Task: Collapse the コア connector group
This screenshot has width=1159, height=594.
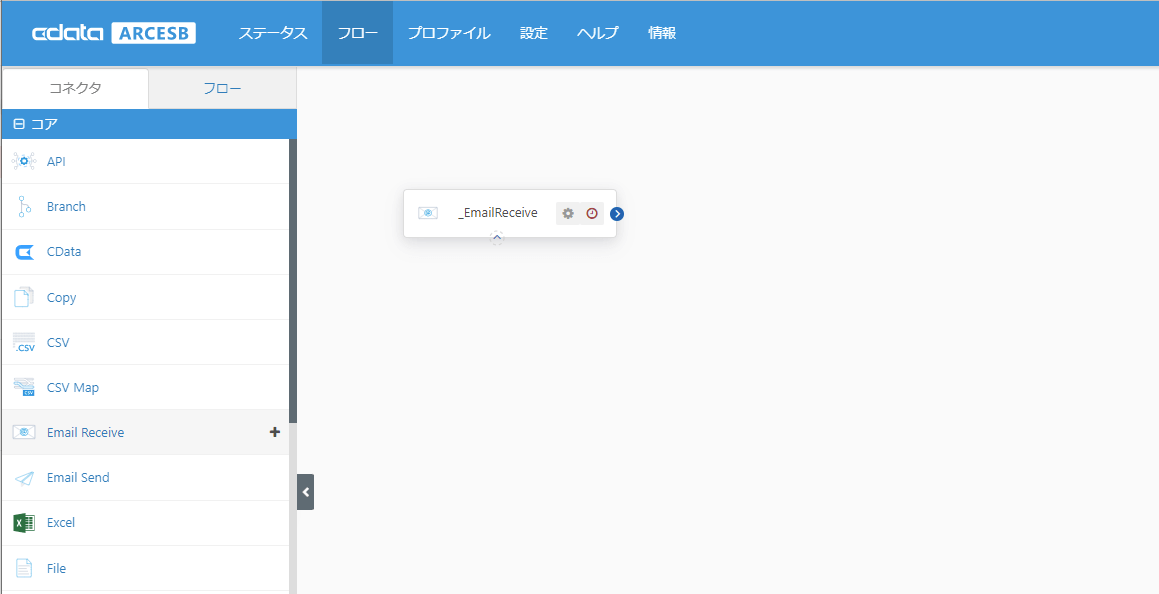Action: 19,124
